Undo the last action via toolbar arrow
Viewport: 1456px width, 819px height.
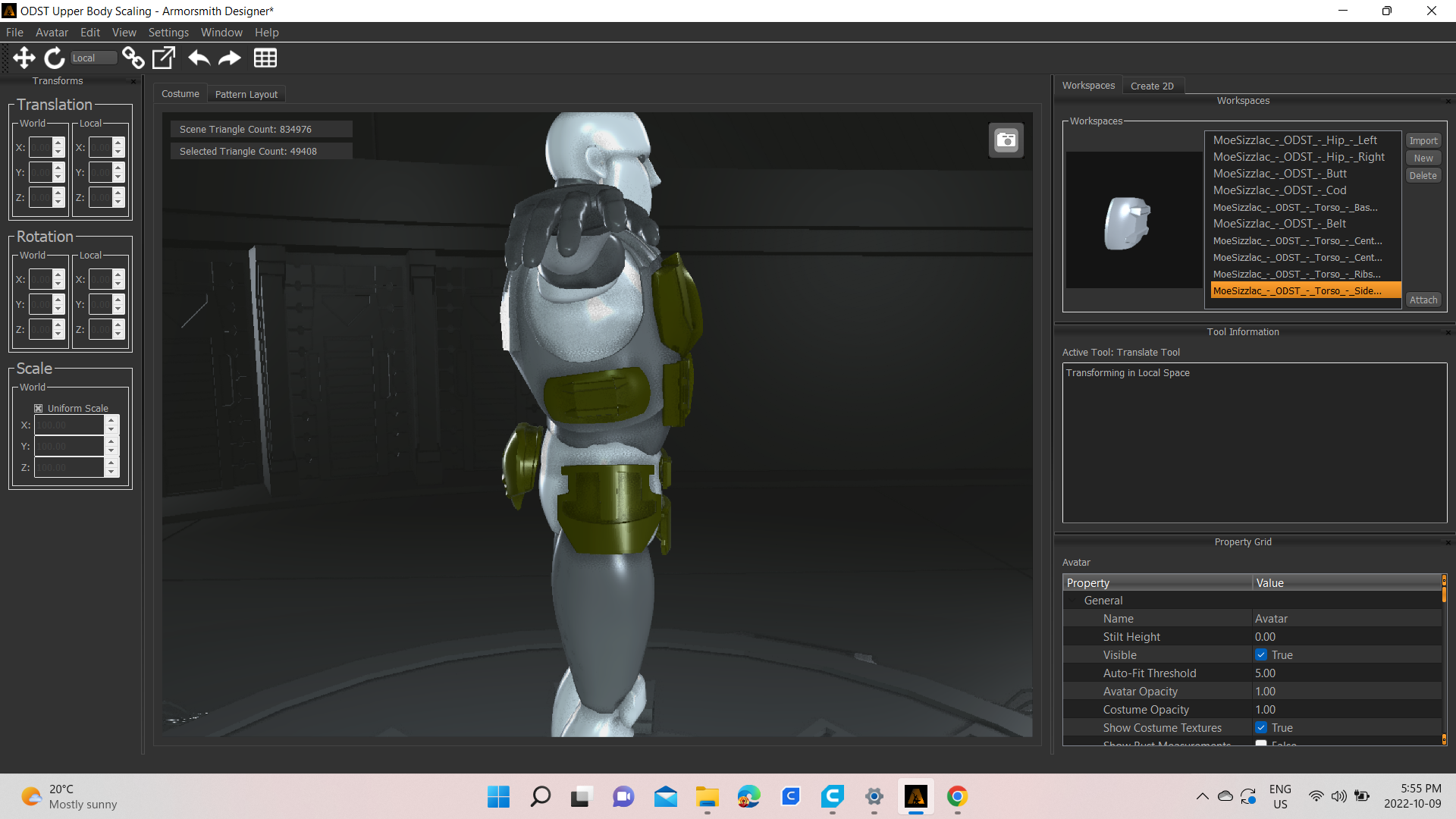(x=199, y=58)
